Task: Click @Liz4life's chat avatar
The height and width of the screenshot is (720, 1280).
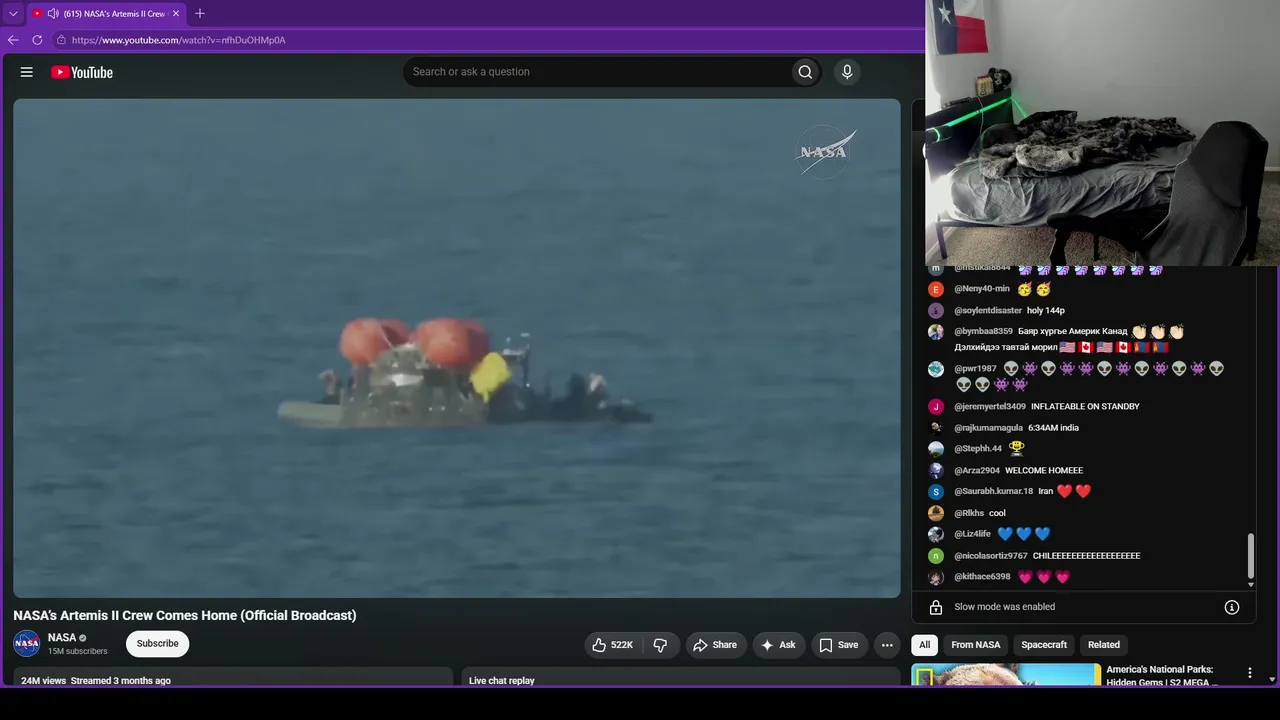Action: [x=936, y=535]
